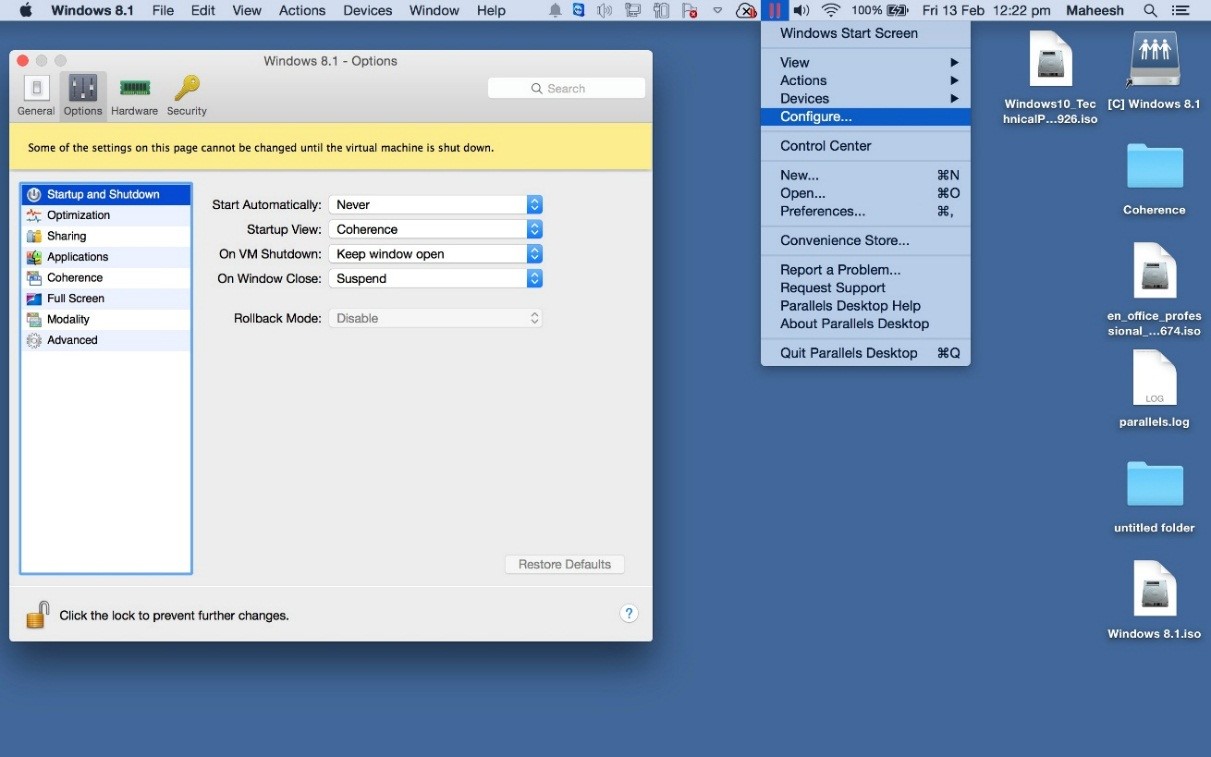1211x757 pixels.
Task: Open Convenience Store... menu entry
Action: [x=865, y=240]
